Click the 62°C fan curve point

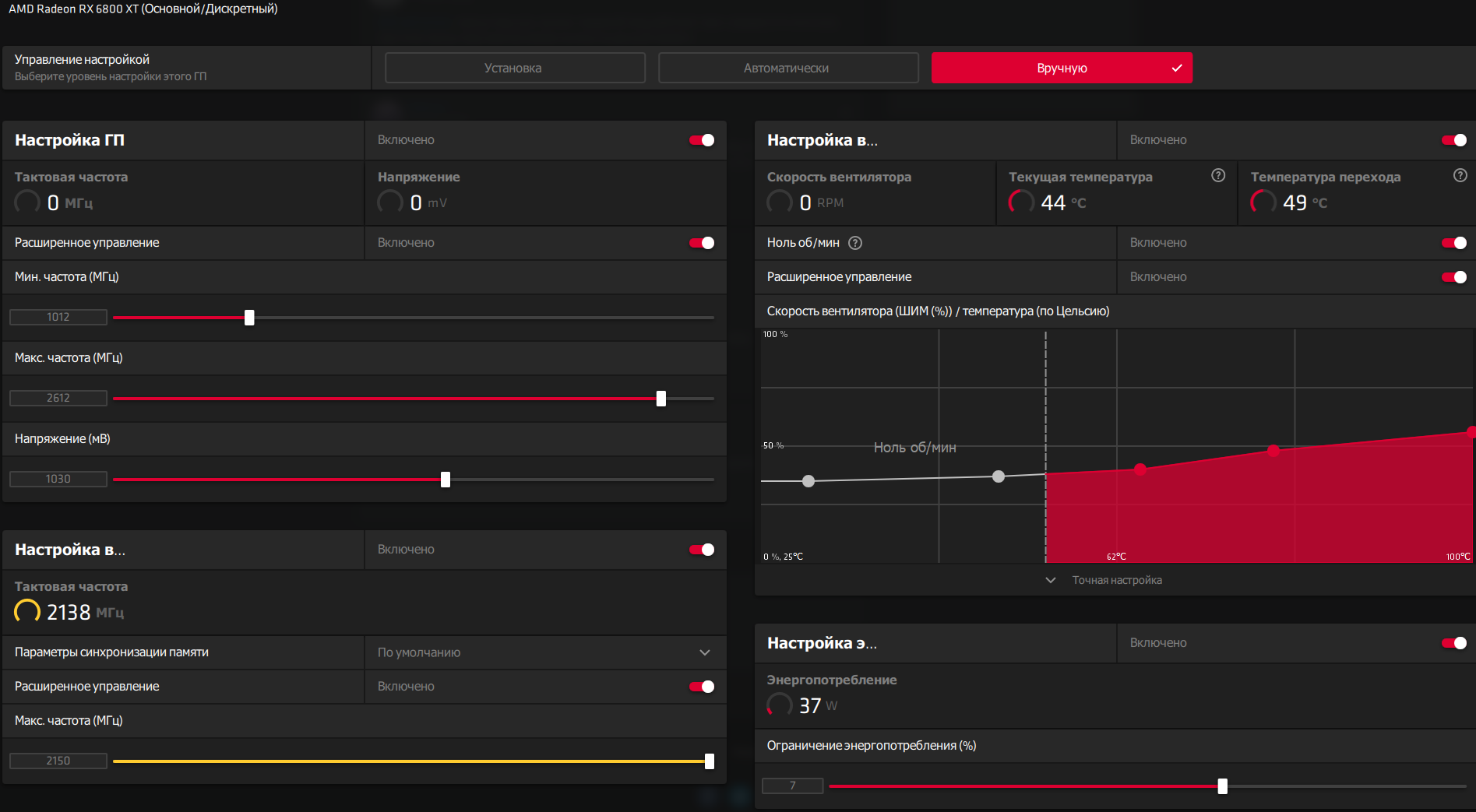pyautogui.click(x=1140, y=469)
